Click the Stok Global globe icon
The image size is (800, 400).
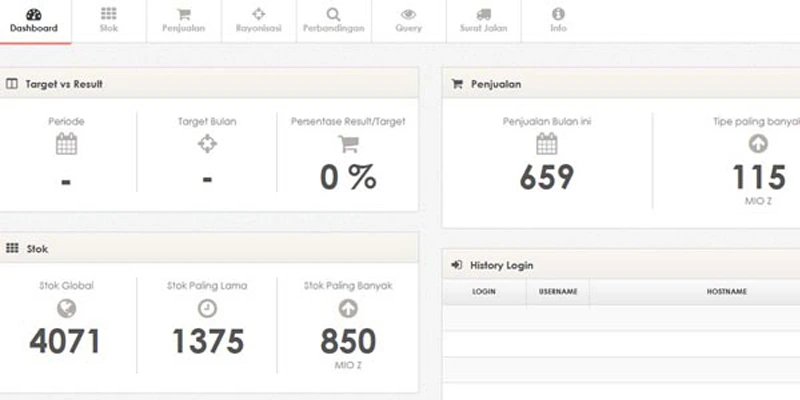pos(66,308)
